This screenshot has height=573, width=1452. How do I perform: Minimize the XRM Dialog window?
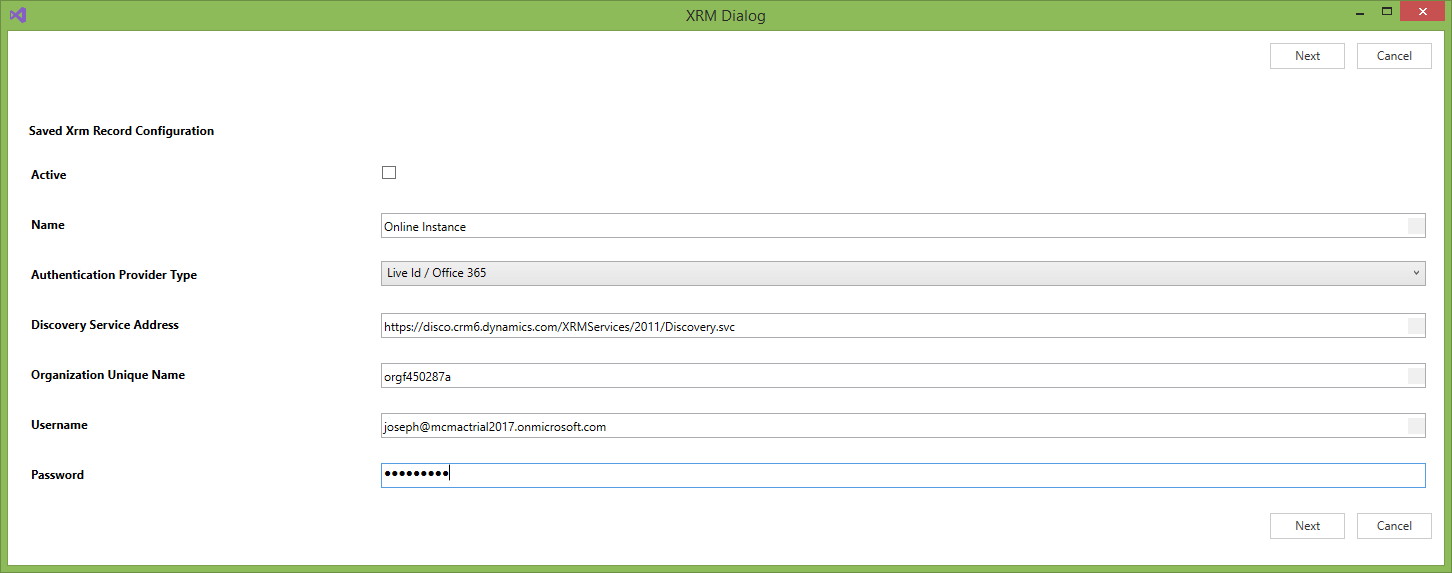pyautogui.click(x=1359, y=12)
